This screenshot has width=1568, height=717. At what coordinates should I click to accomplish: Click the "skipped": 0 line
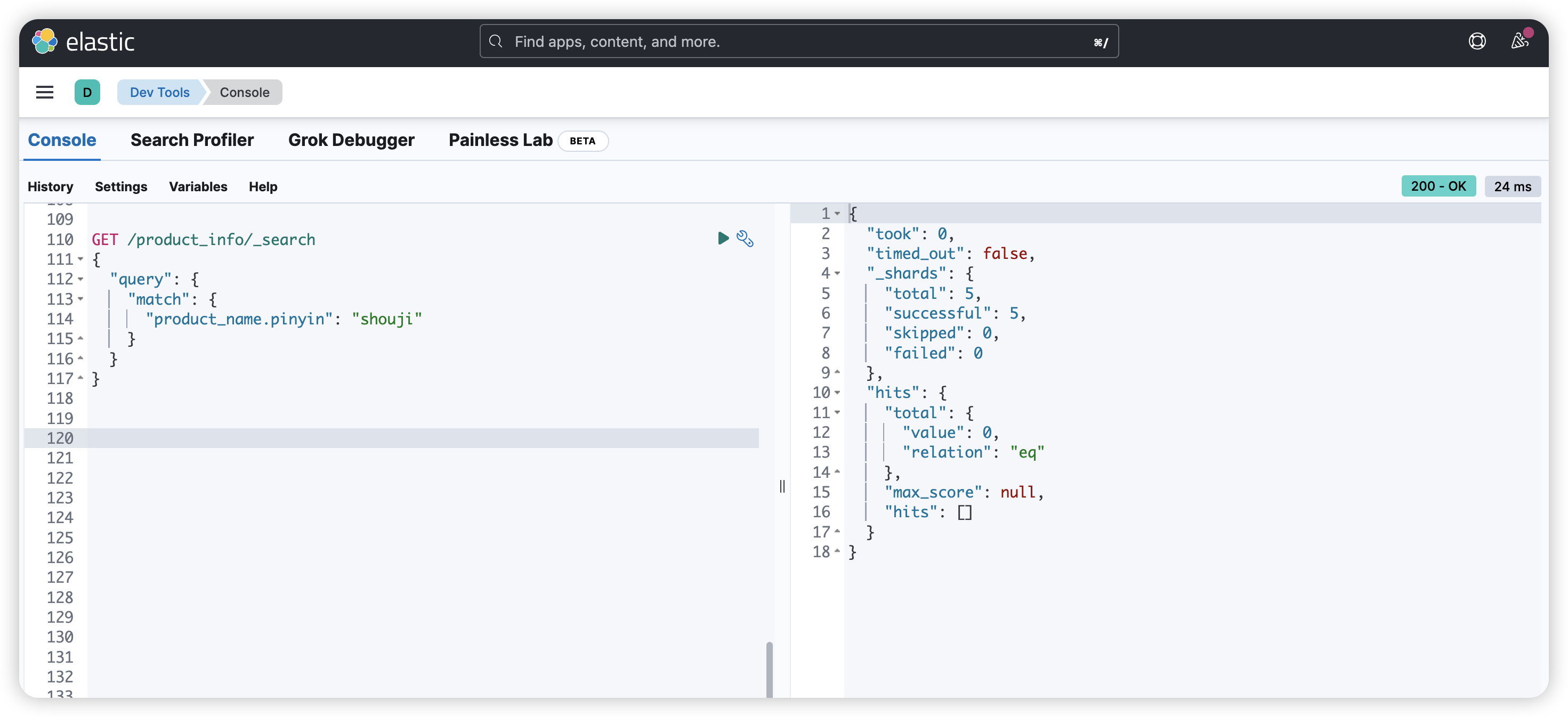click(x=942, y=333)
